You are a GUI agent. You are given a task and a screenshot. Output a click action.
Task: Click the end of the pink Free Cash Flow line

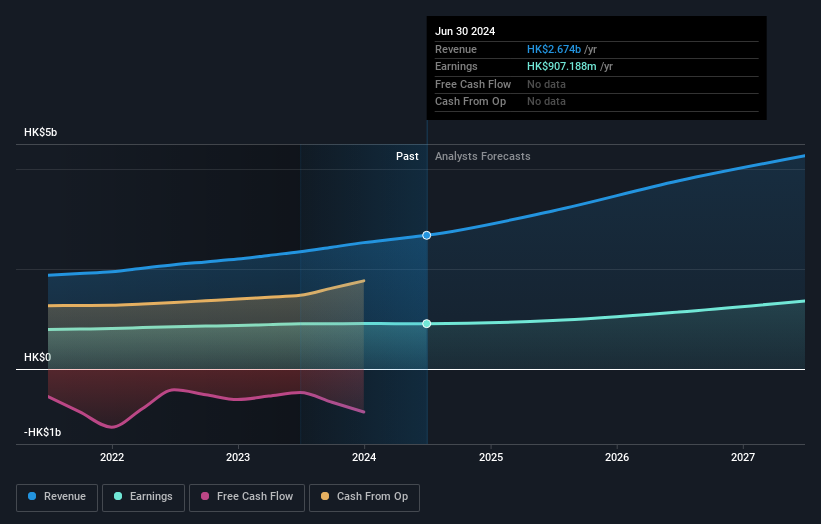tap(364, 412)
